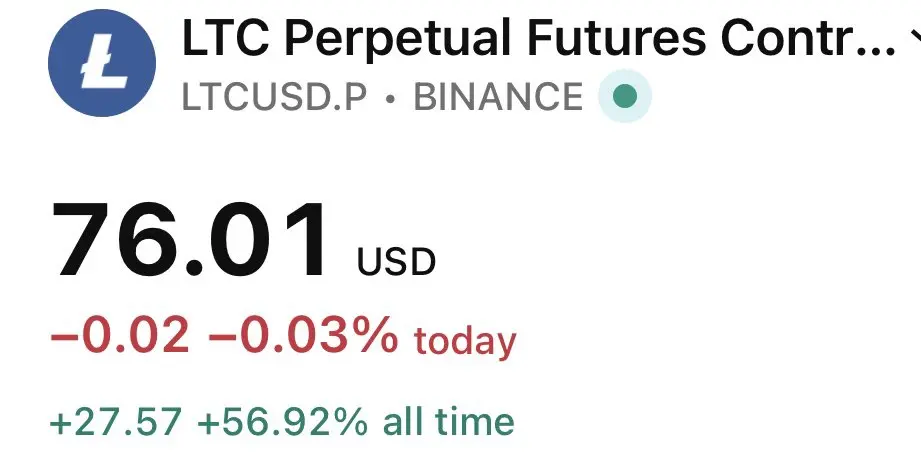Screen dimensions: 921x461
Task: Select the green all time label
Action: tap(449, 421)
